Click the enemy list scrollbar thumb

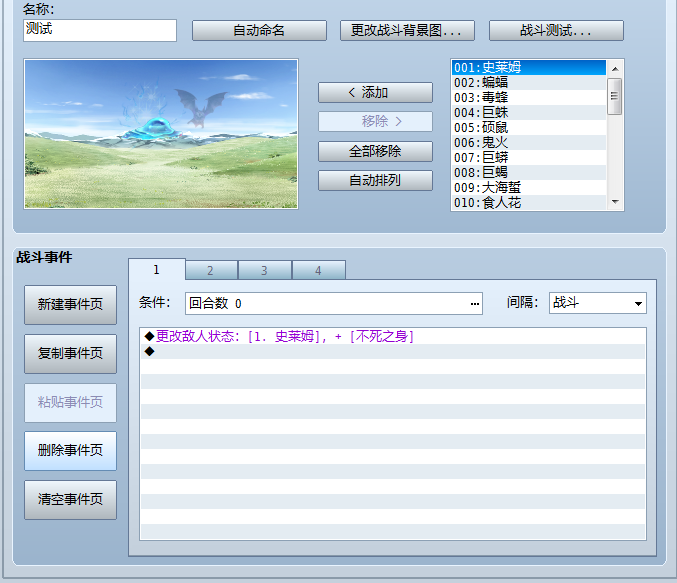[x=615, y=96]
